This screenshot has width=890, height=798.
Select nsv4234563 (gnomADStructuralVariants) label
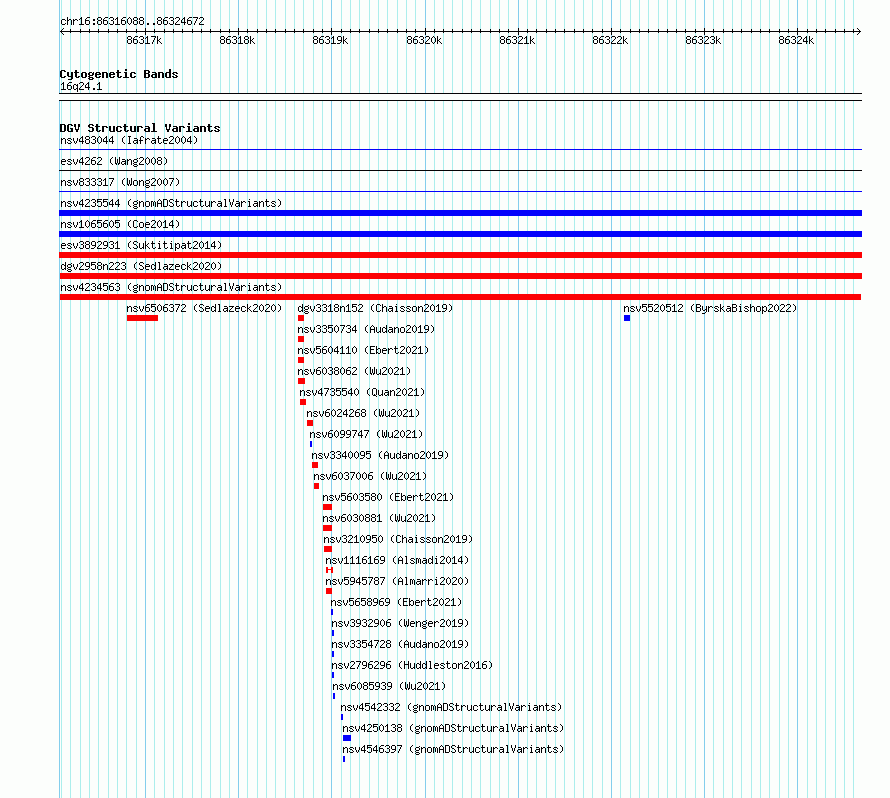click(171, 287)
